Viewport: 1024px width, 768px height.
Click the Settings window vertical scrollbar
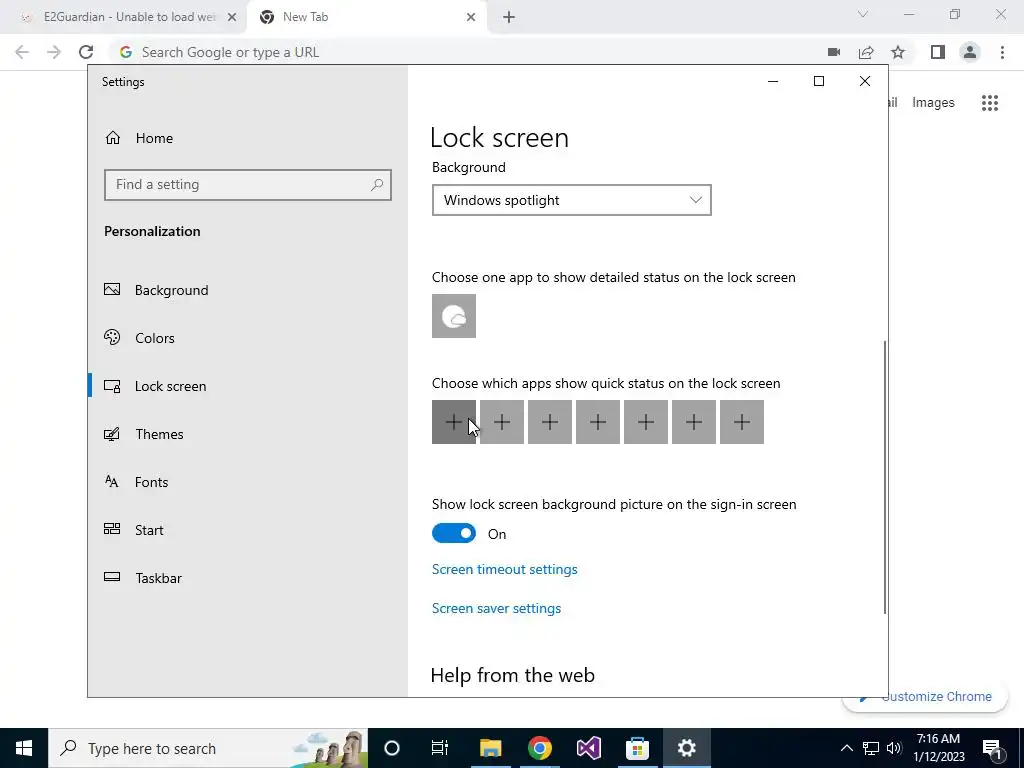pos(885,477)
